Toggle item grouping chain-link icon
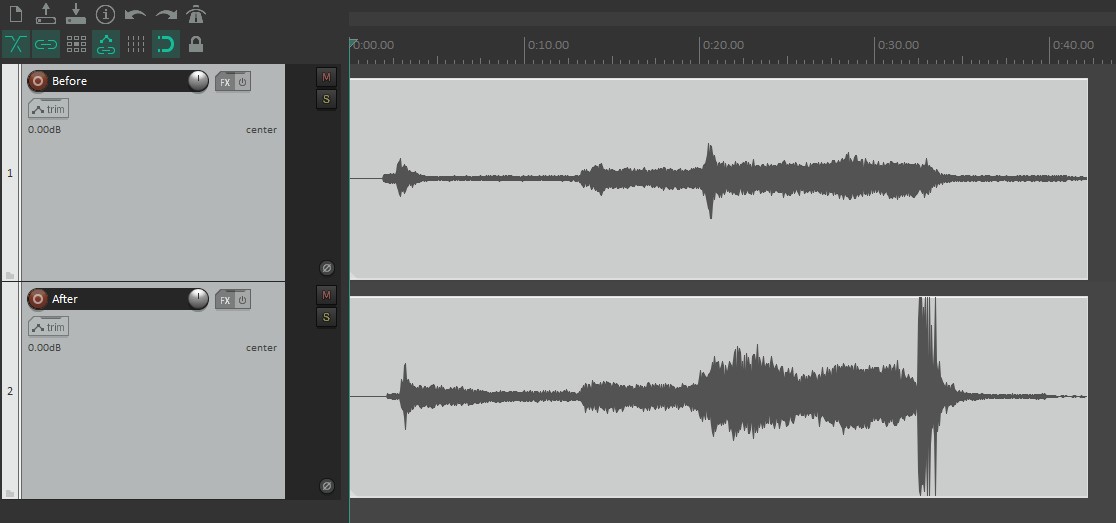This screenshot has width=1116, height=523. 46,44
